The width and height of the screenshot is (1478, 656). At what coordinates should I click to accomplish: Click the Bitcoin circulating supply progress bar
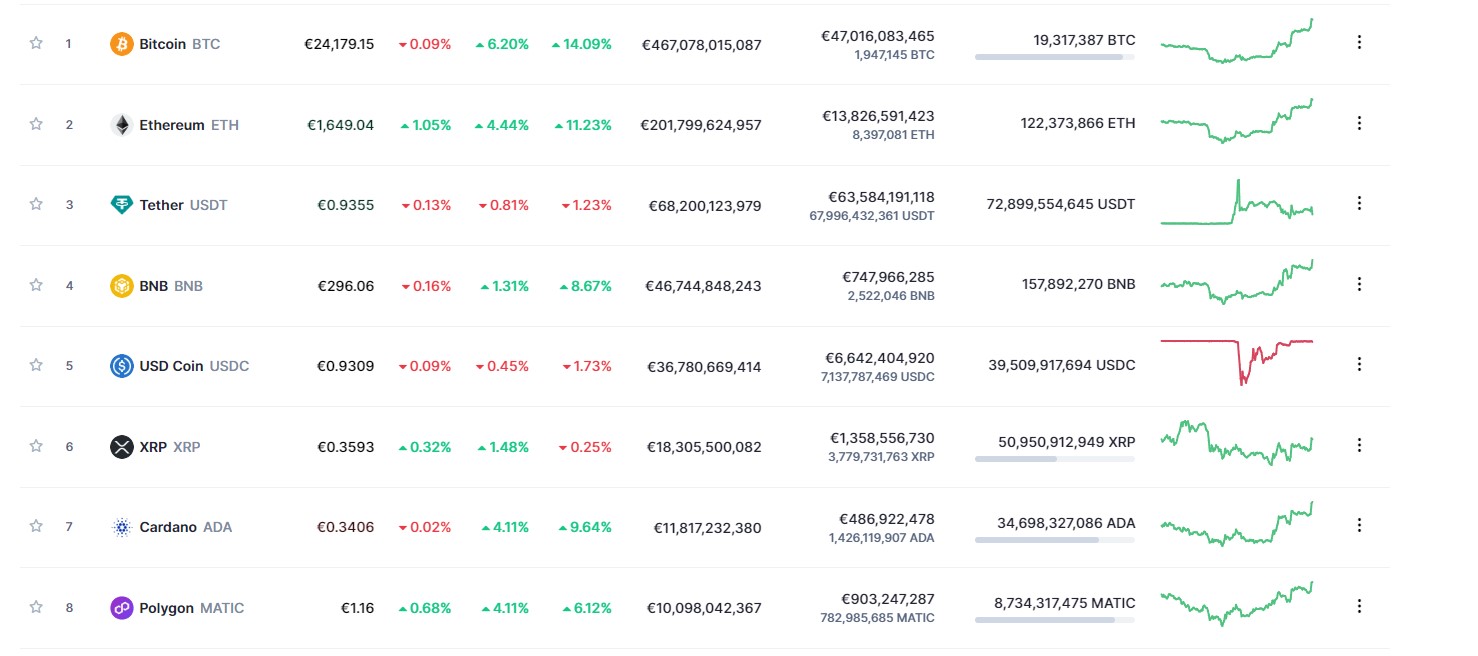(1054, 57)
